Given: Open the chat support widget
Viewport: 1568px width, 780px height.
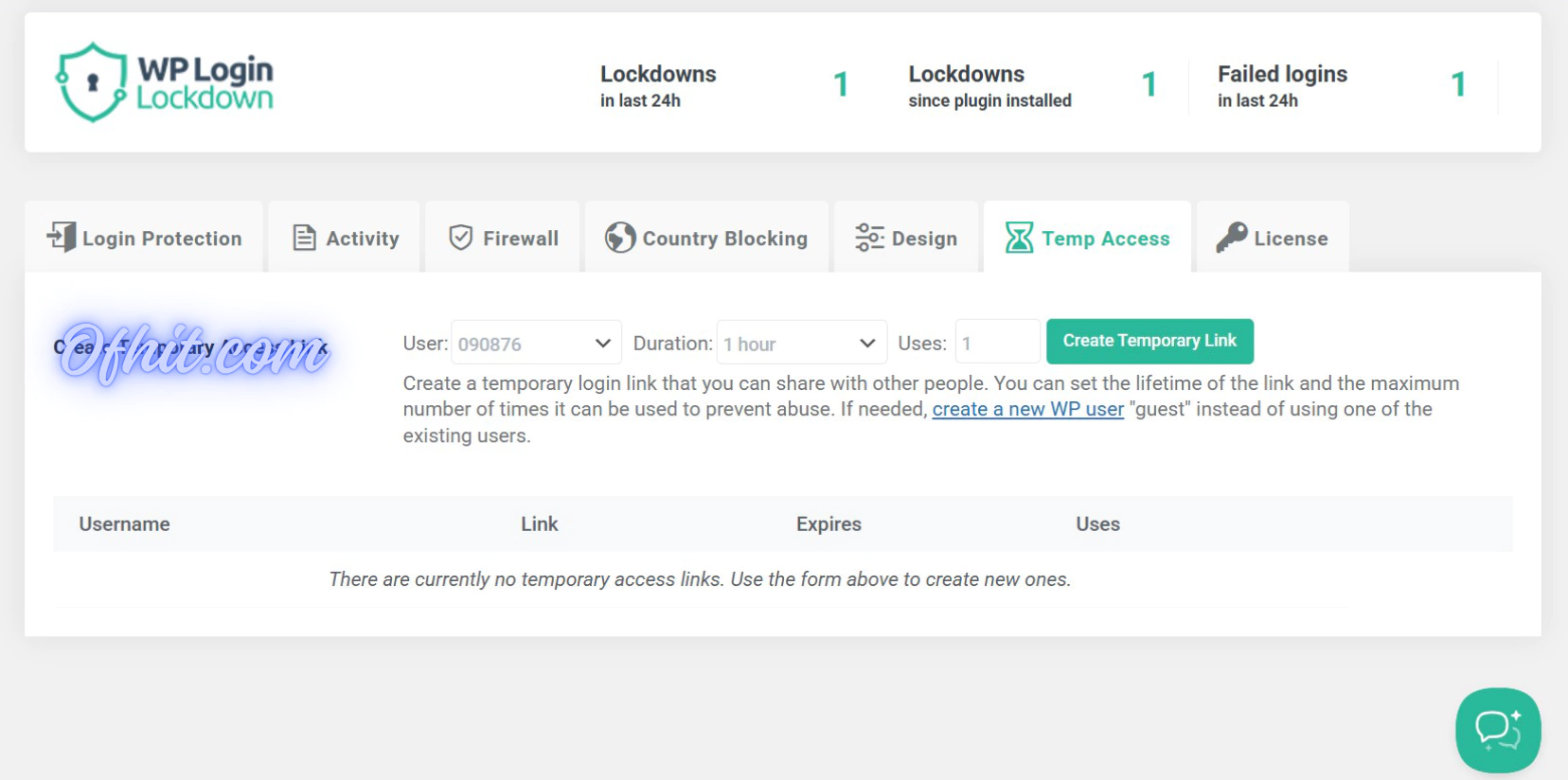Looking at the screenshot, I should click(1498, 730).
